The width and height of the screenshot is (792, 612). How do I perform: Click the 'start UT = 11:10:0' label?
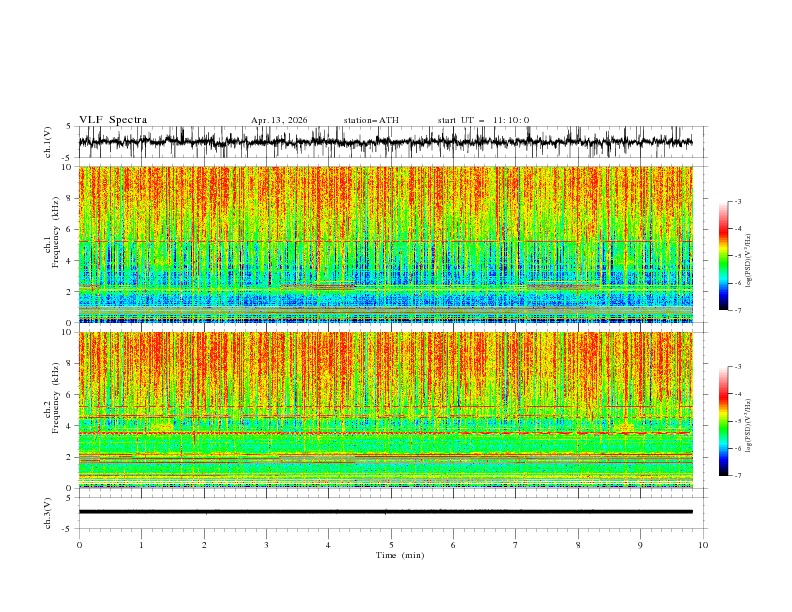pyautogui.click(x=483, y=120)
